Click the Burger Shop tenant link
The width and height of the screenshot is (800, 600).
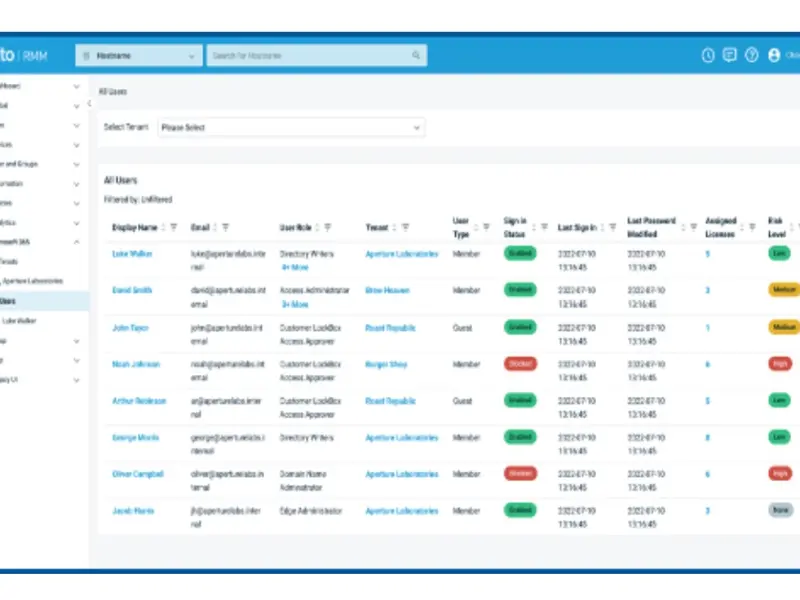coord(386,364)
